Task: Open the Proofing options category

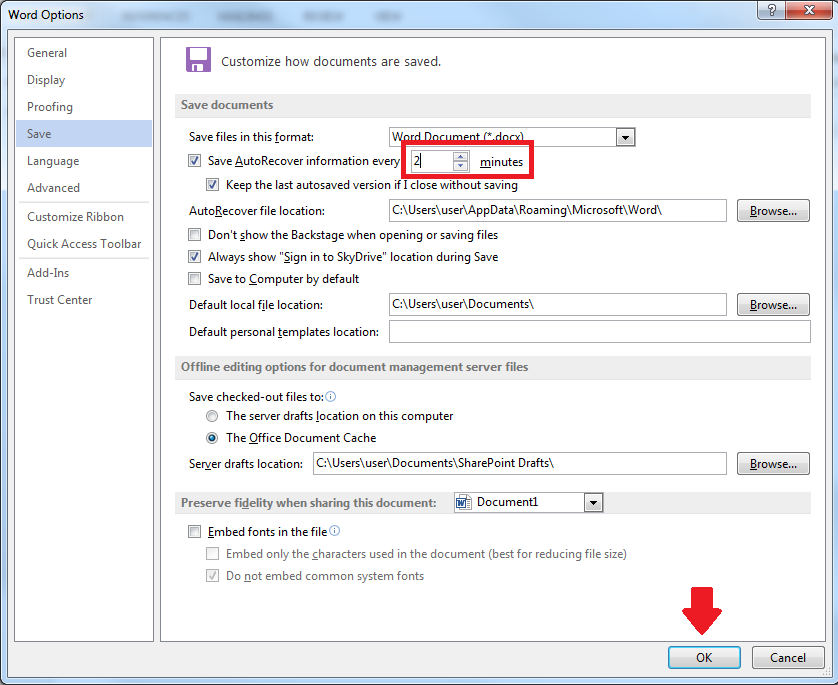Action: [x=50, y=107]
